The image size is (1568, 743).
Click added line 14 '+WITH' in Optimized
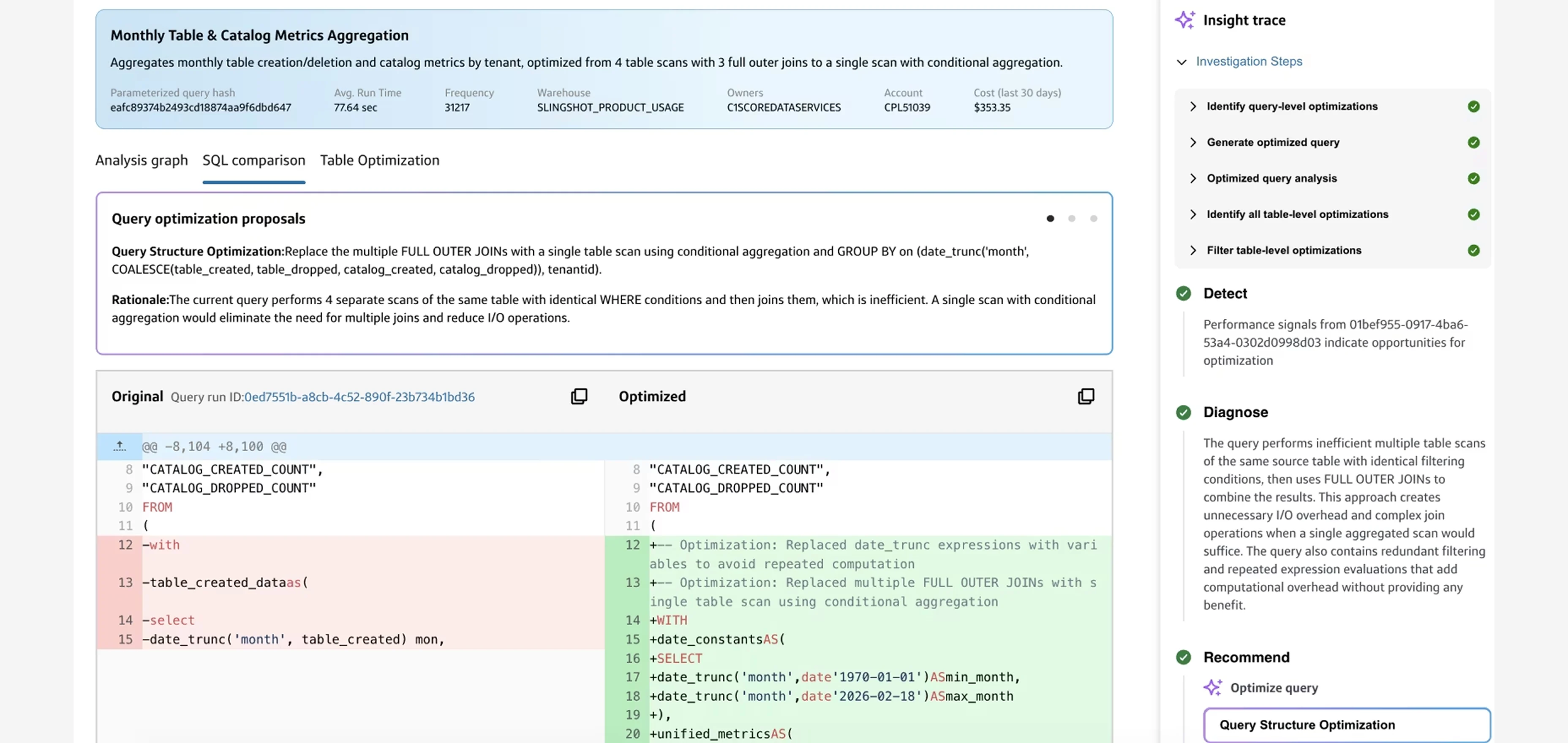(858, 620)
